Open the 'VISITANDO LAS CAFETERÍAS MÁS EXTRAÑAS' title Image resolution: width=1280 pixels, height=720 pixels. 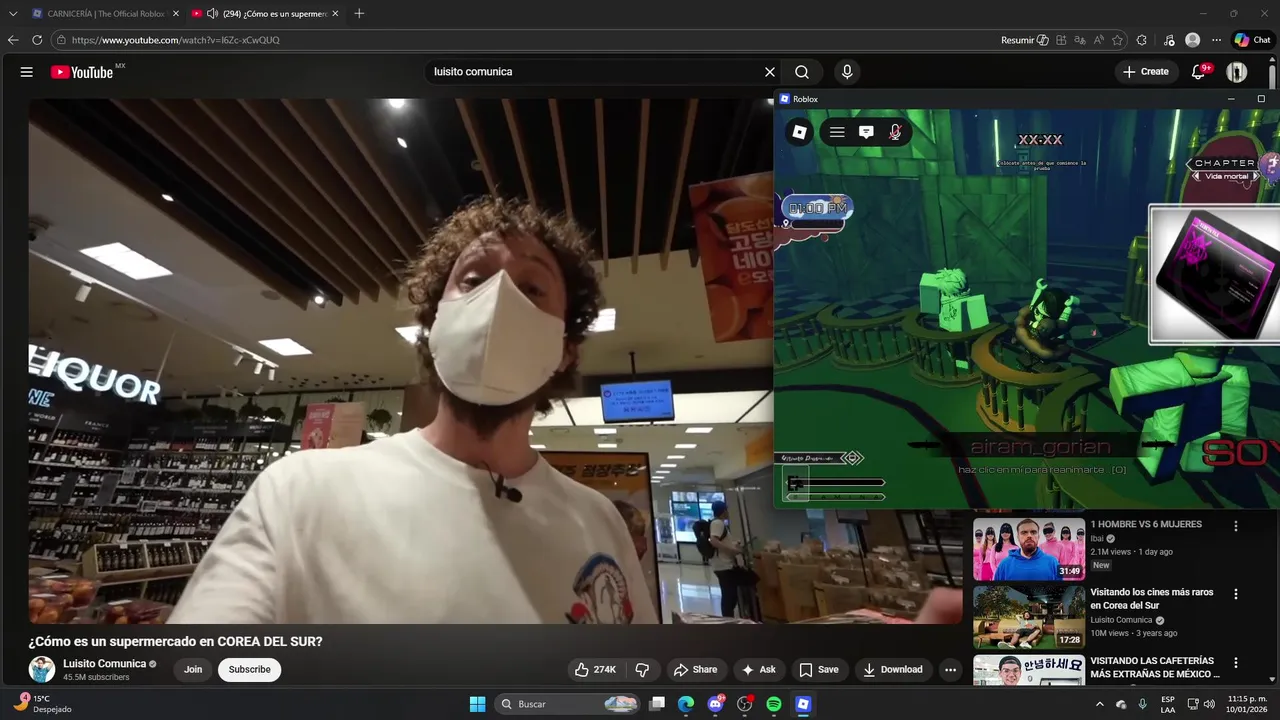tap(1155, 667)
